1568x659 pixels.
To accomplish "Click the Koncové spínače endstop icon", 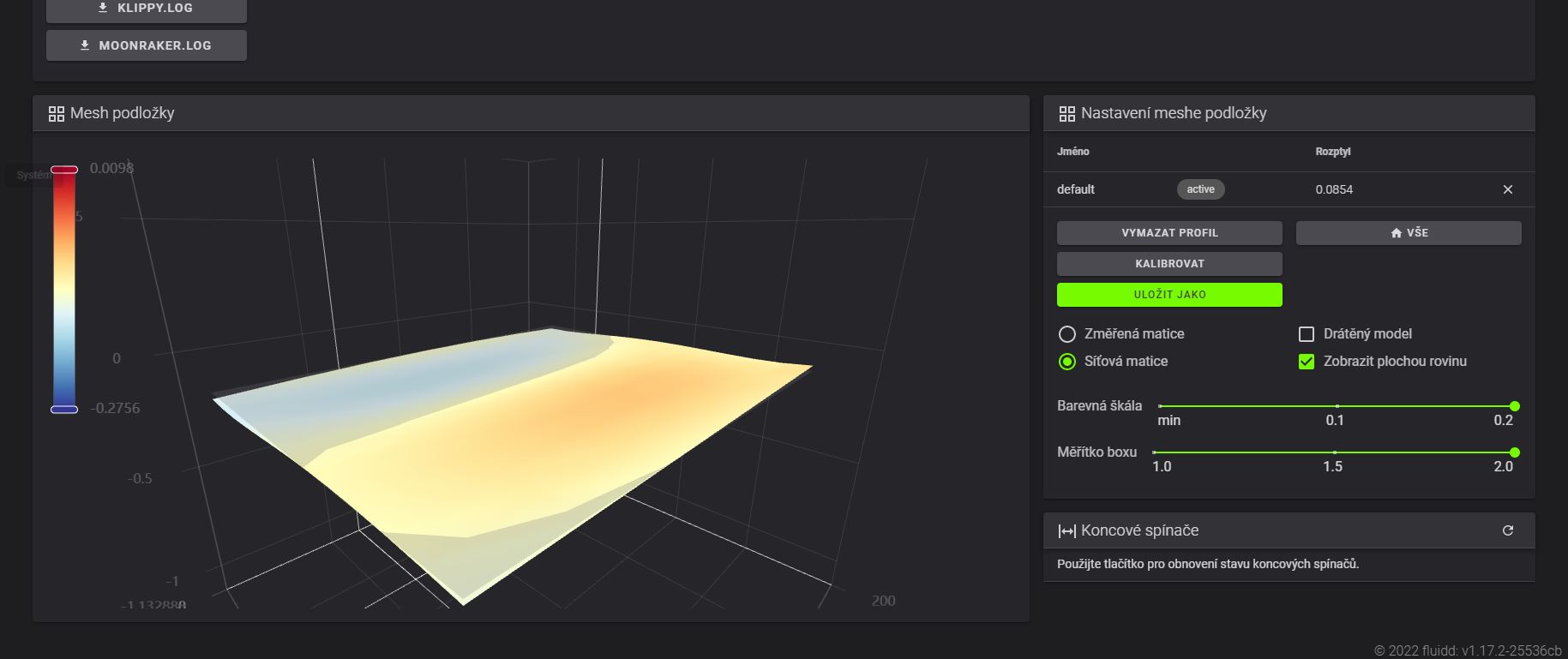I will coord(1066,531).
